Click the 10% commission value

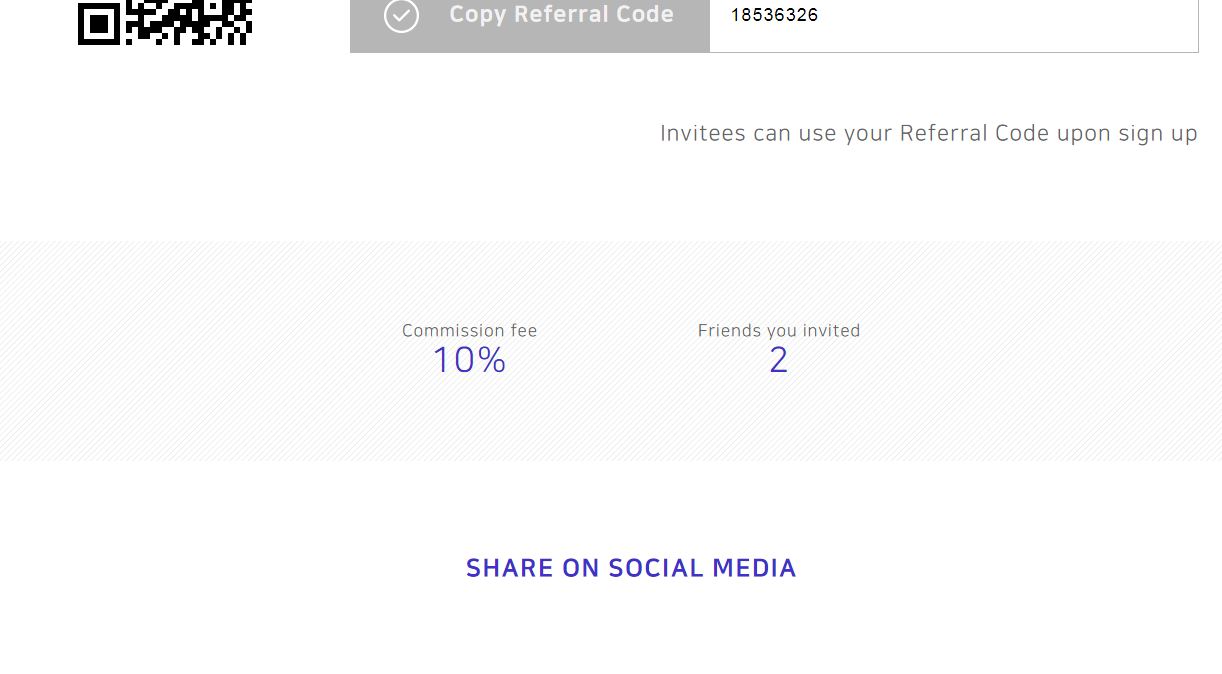click(469, 360)
